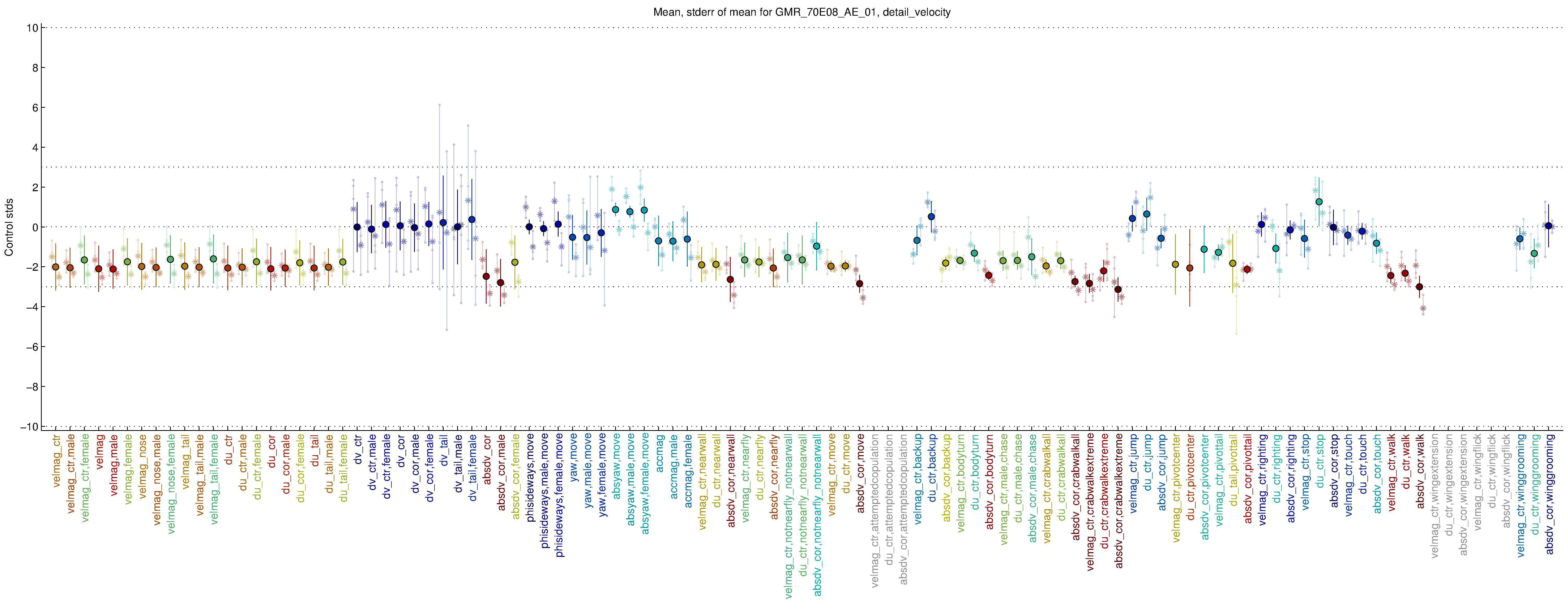Select x-axis label 'absyaw,male,move'
The image size is (1568, 602).
[630, 480]
